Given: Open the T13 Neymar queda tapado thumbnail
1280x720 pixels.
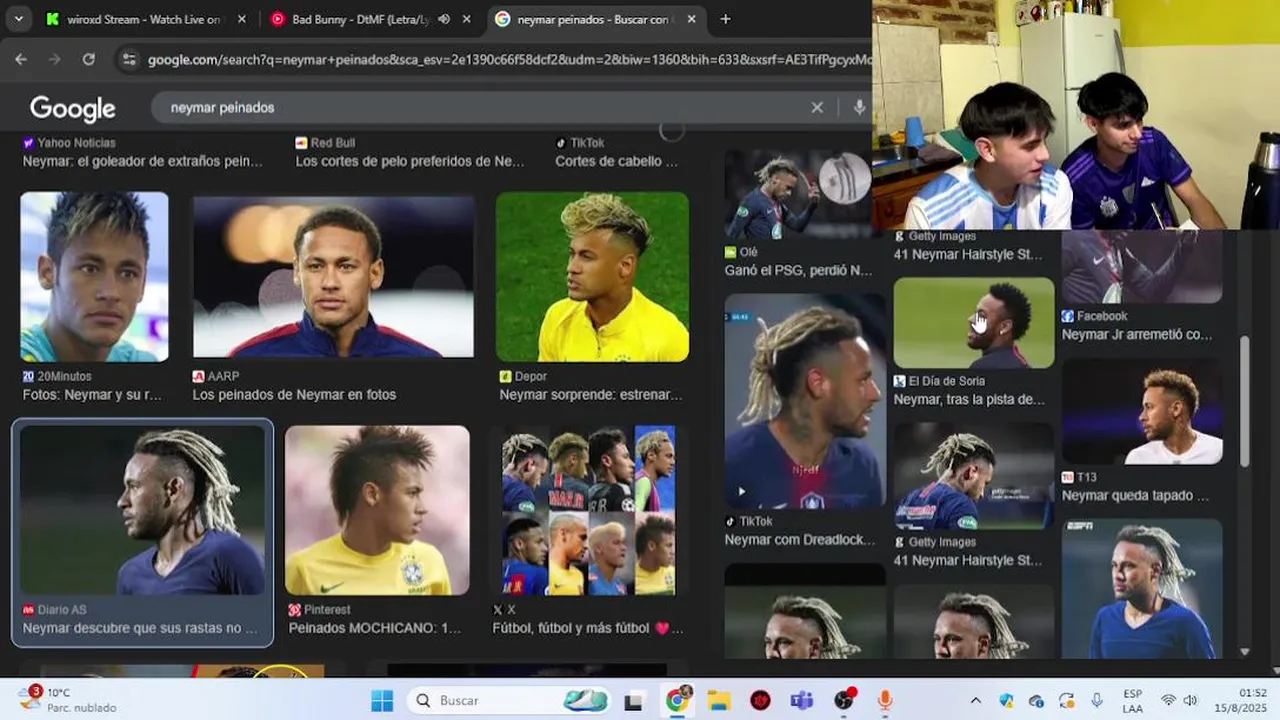Looking at the screenshot, I should (x=1142, y=412).
